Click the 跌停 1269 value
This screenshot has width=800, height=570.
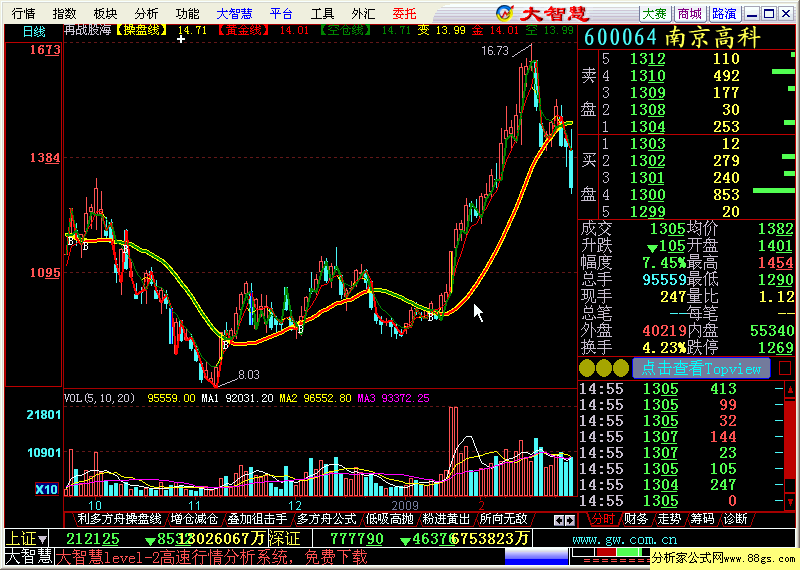776,348
